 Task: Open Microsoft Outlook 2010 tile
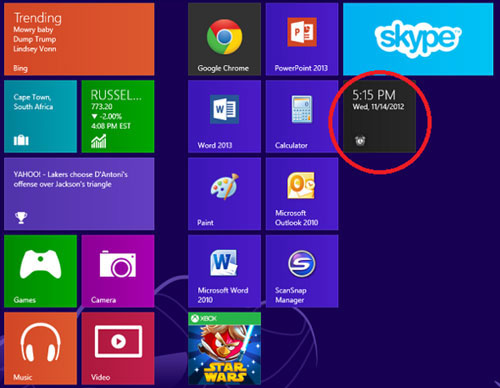[302, 194]
